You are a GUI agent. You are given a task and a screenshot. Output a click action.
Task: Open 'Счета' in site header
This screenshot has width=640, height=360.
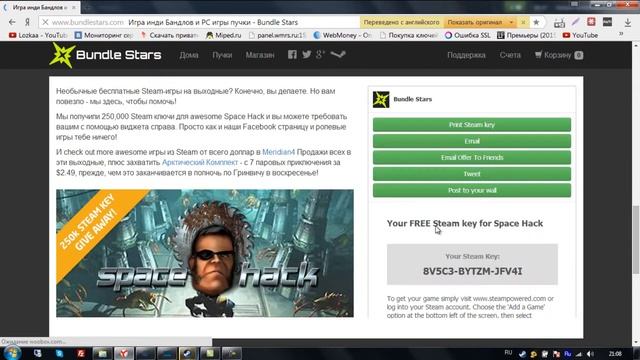[510, 55]
